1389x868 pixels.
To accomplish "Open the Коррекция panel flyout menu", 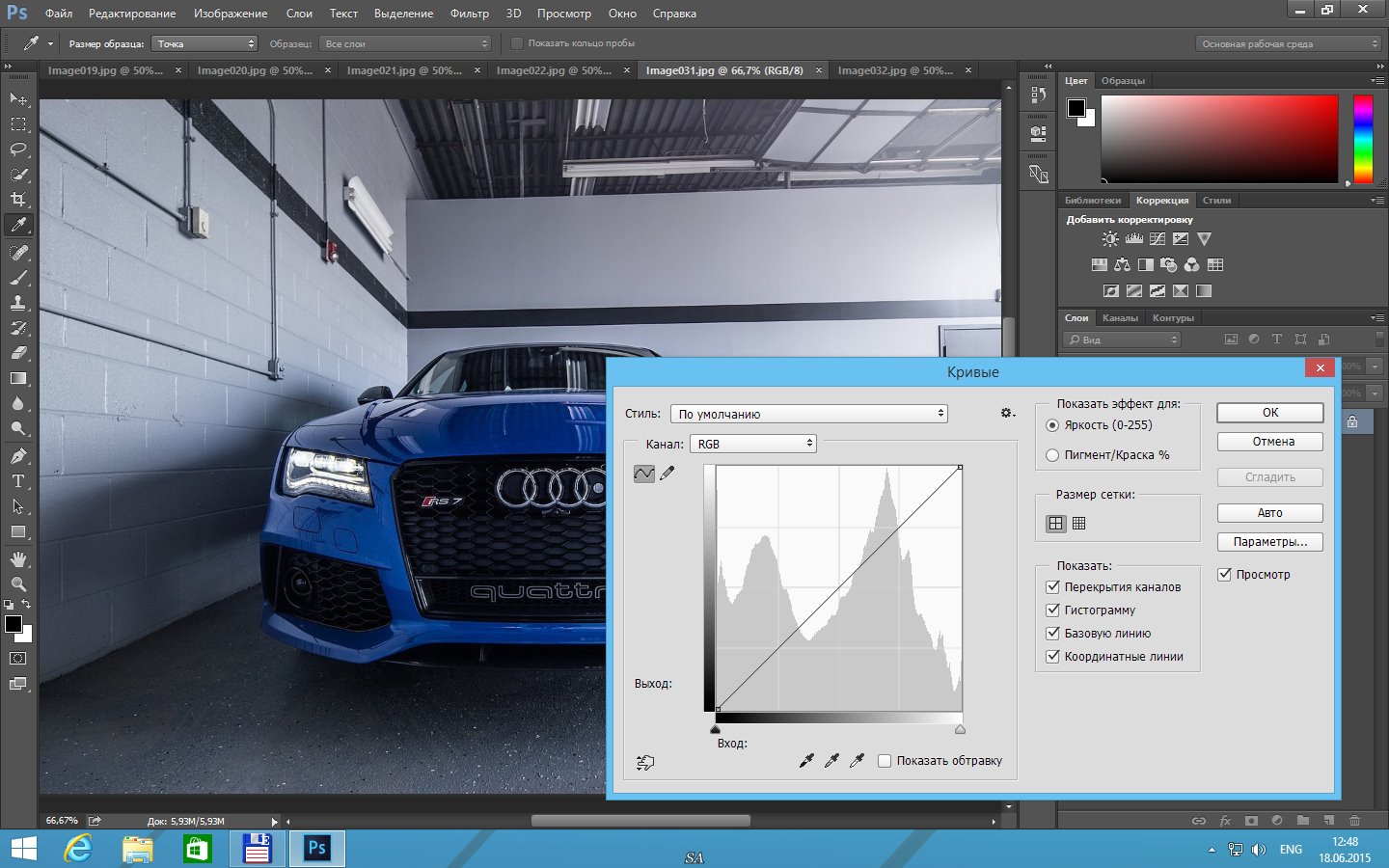I will tap(1376, 201).
